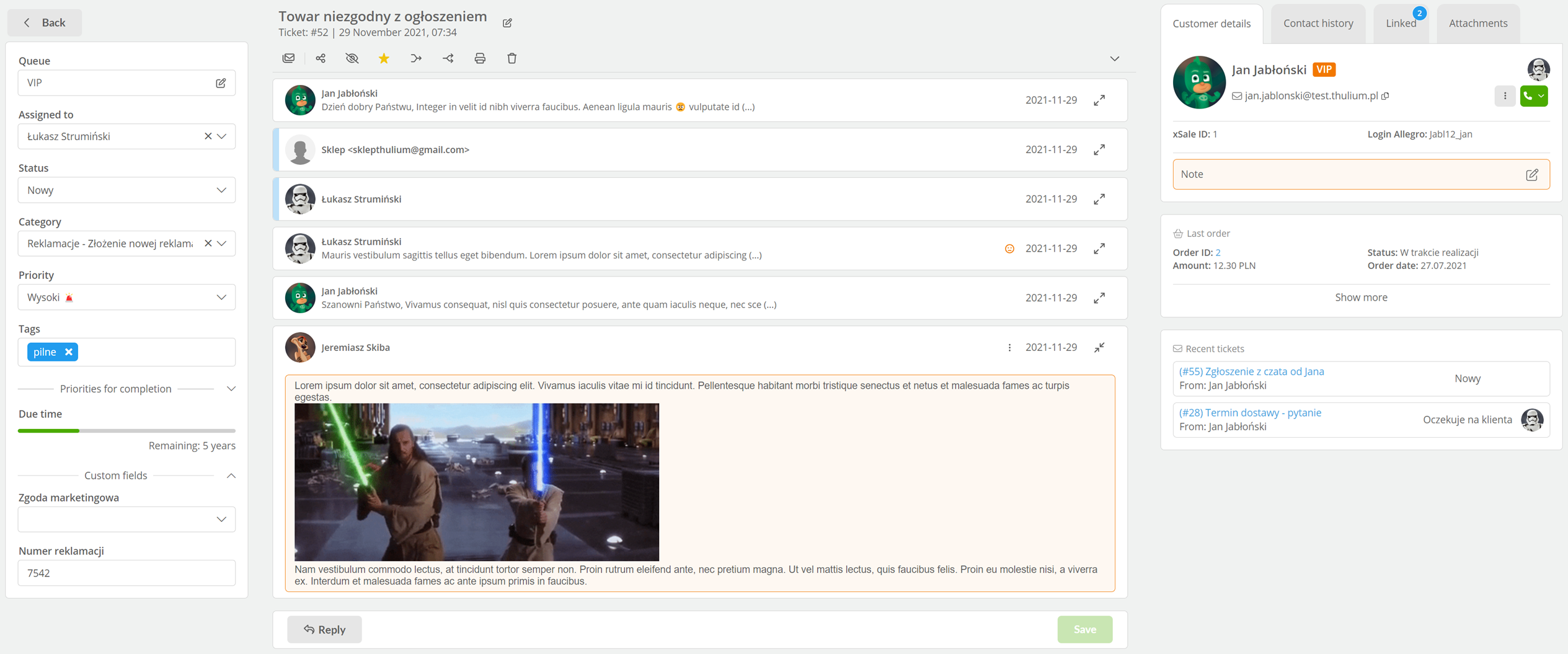
Task: Expand the Szanowni Państwo message
Action: tap(1099, 298)
